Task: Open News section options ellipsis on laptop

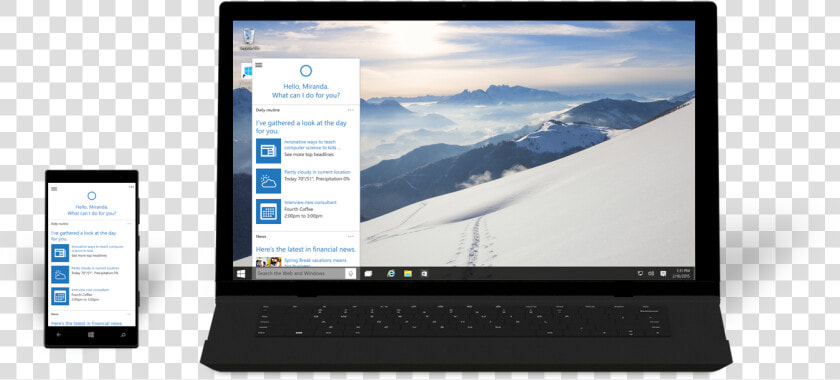Action: click(x=350, y=236)
